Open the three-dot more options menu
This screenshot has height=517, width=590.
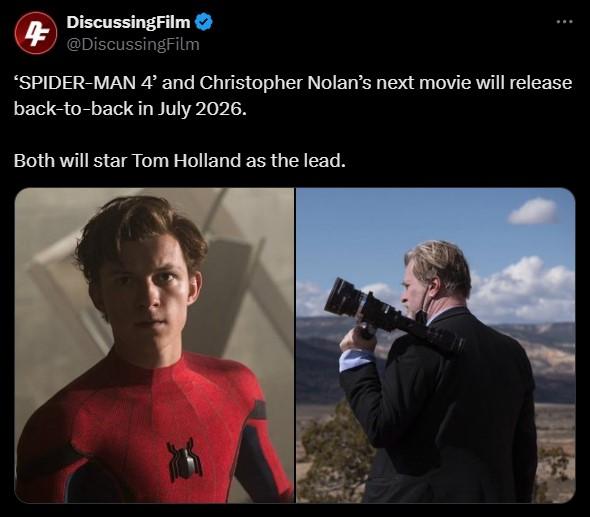click(x=564, y=22)
